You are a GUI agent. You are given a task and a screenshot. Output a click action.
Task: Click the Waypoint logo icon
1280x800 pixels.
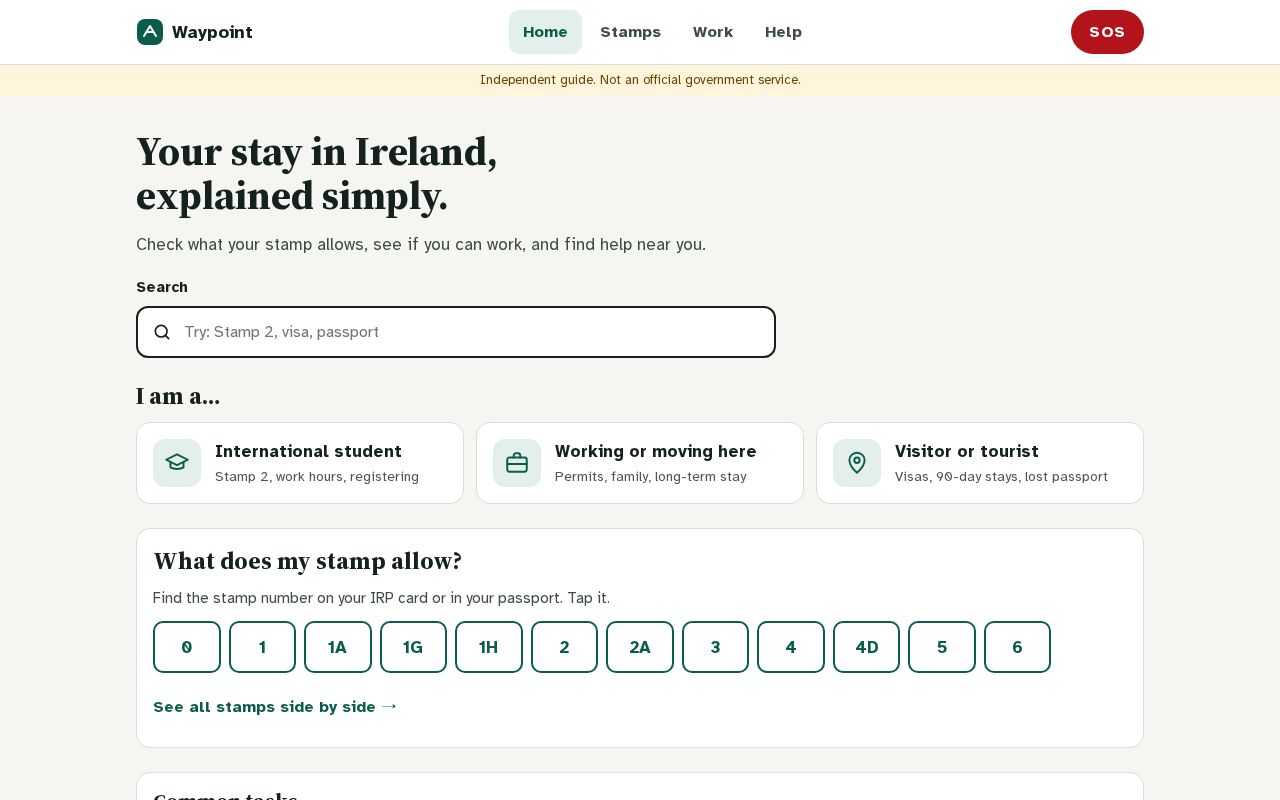[x=150, y=32]
